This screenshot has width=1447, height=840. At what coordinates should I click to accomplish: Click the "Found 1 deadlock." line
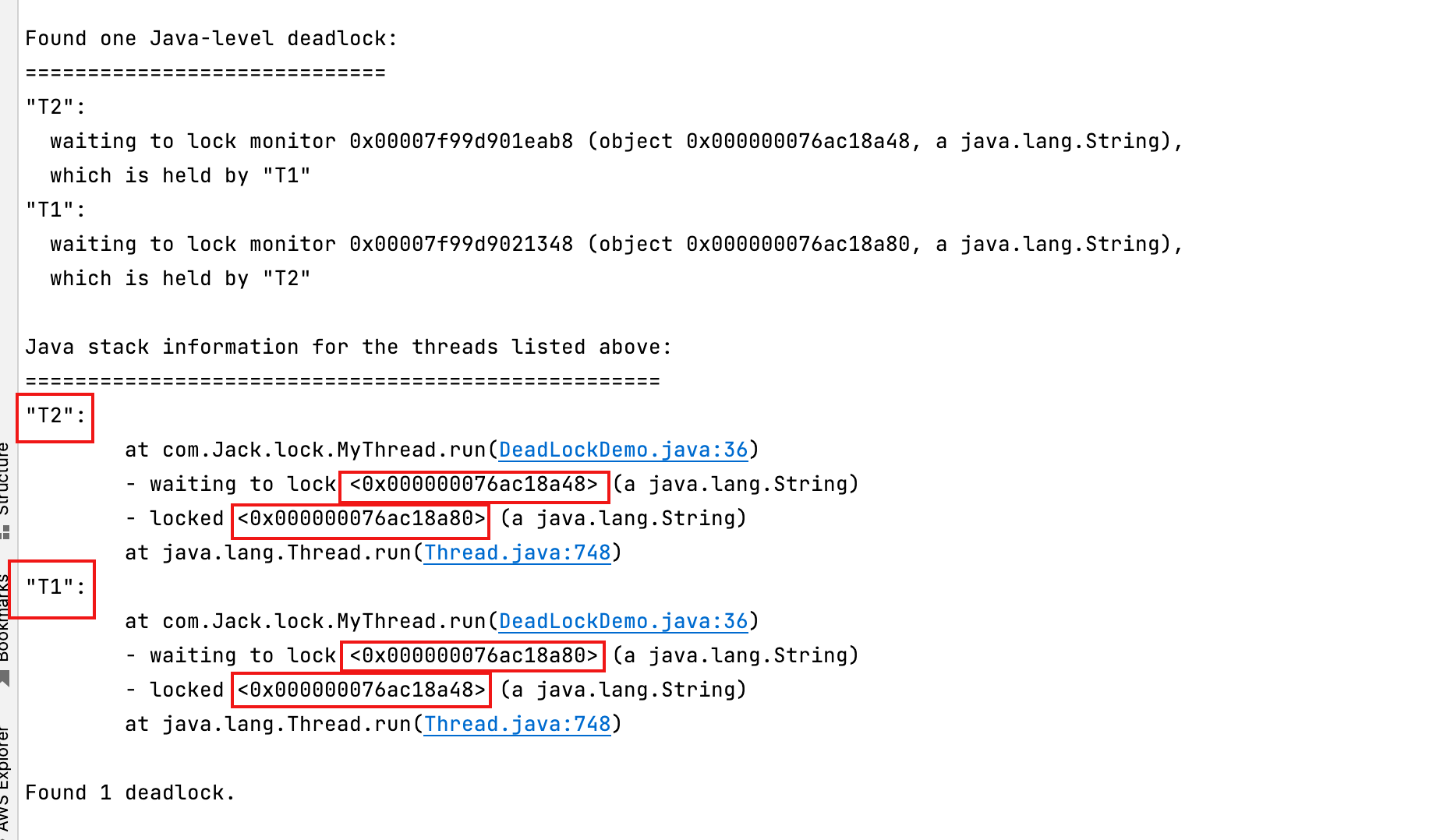coord(129,793)
